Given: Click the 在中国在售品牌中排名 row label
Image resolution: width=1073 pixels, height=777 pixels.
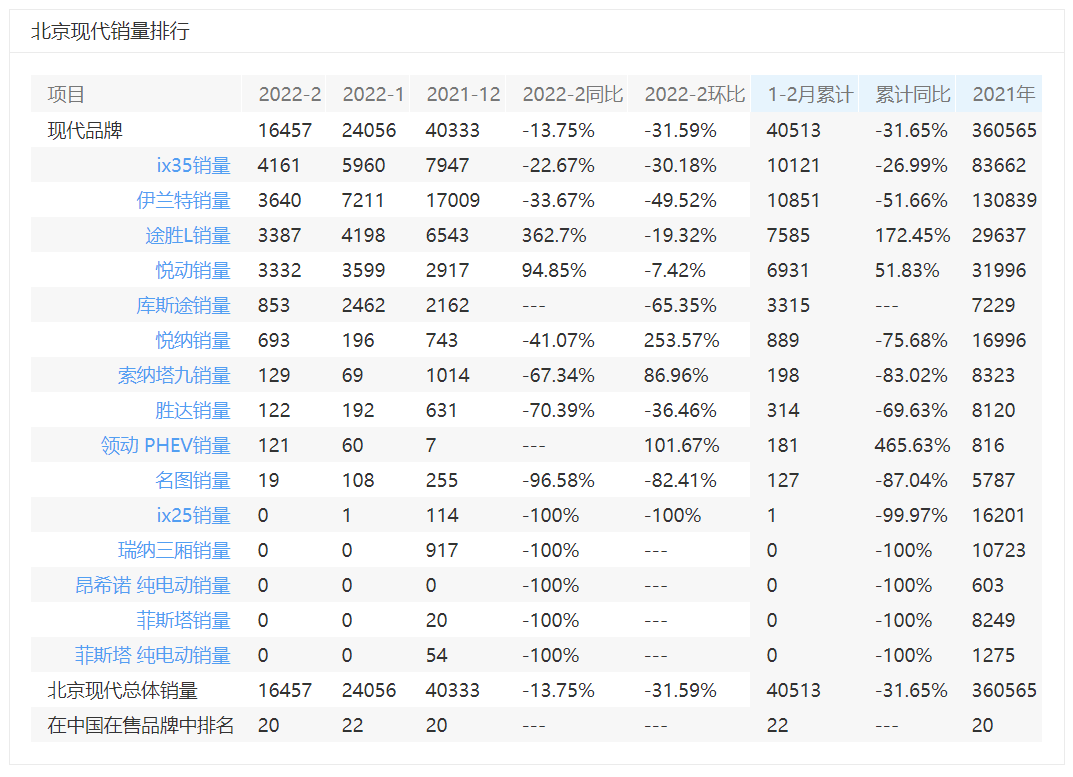Looking at the screenshot, I should click(141, 725).
